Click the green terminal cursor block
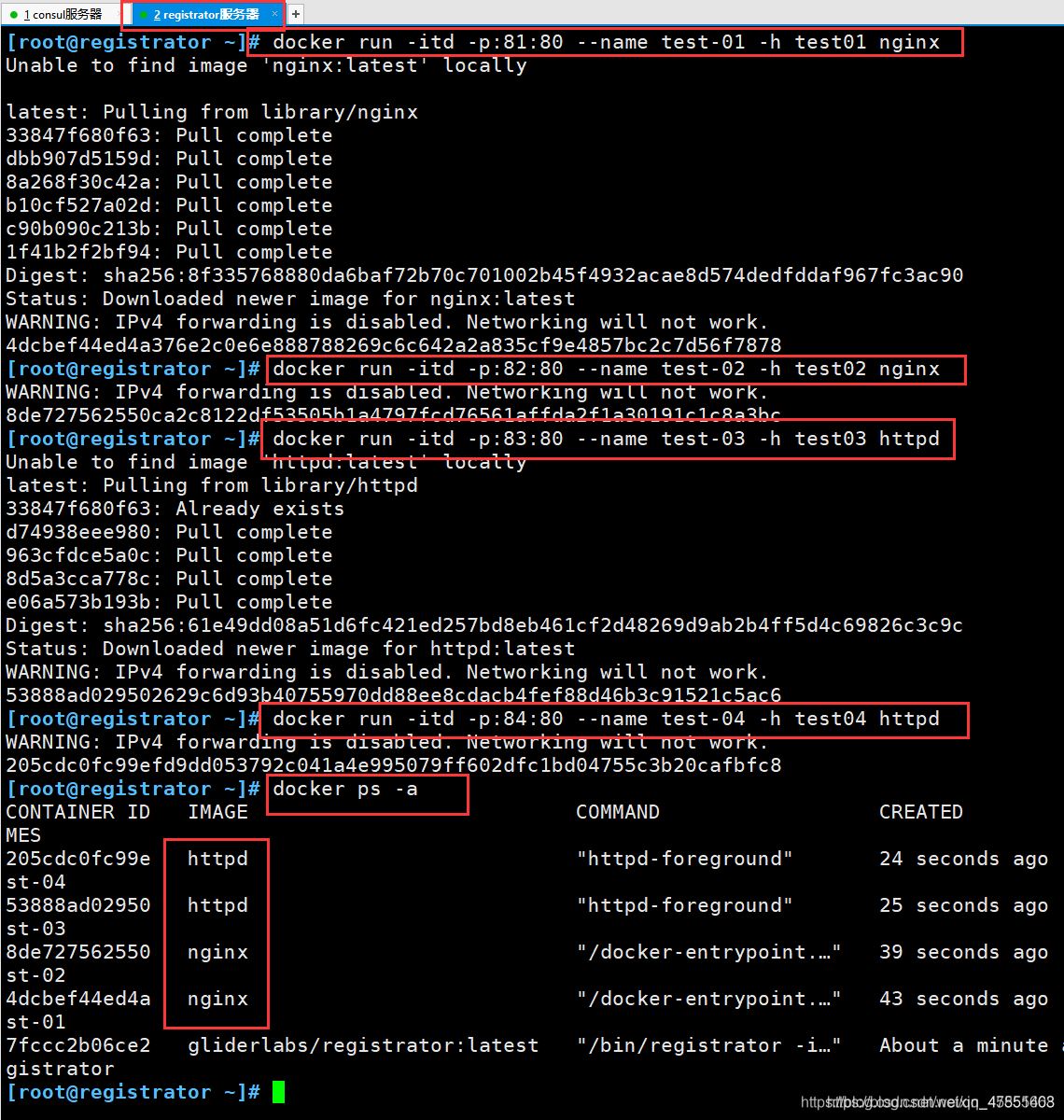 click(x=277, y=1091)
